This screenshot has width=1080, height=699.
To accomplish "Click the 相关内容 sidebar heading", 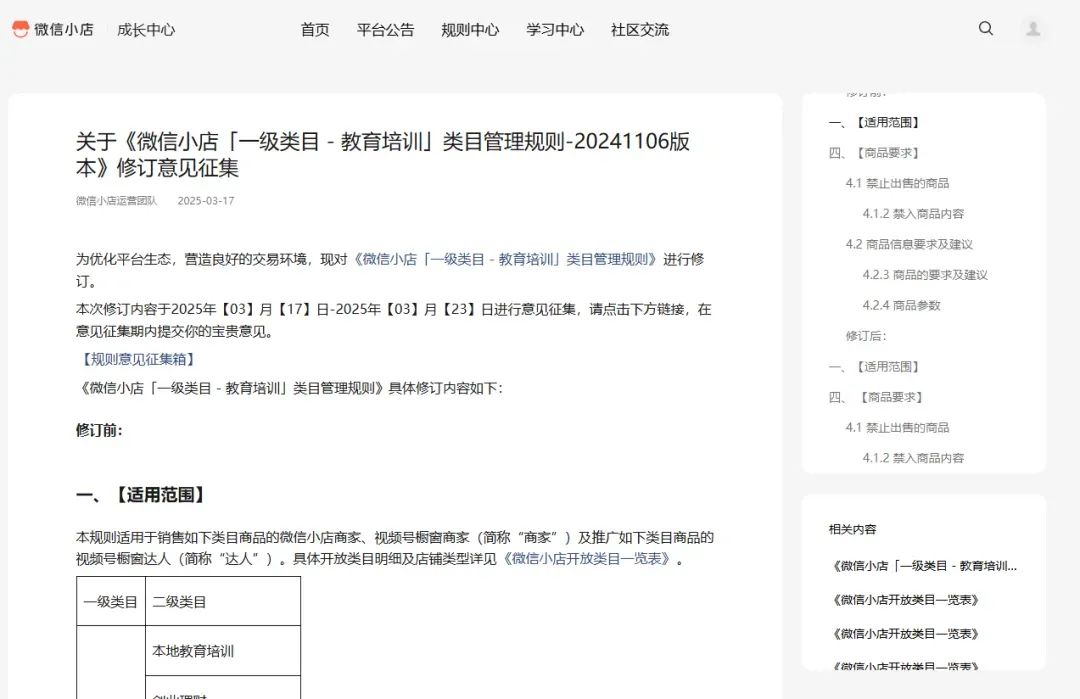I will pos(852,529).
